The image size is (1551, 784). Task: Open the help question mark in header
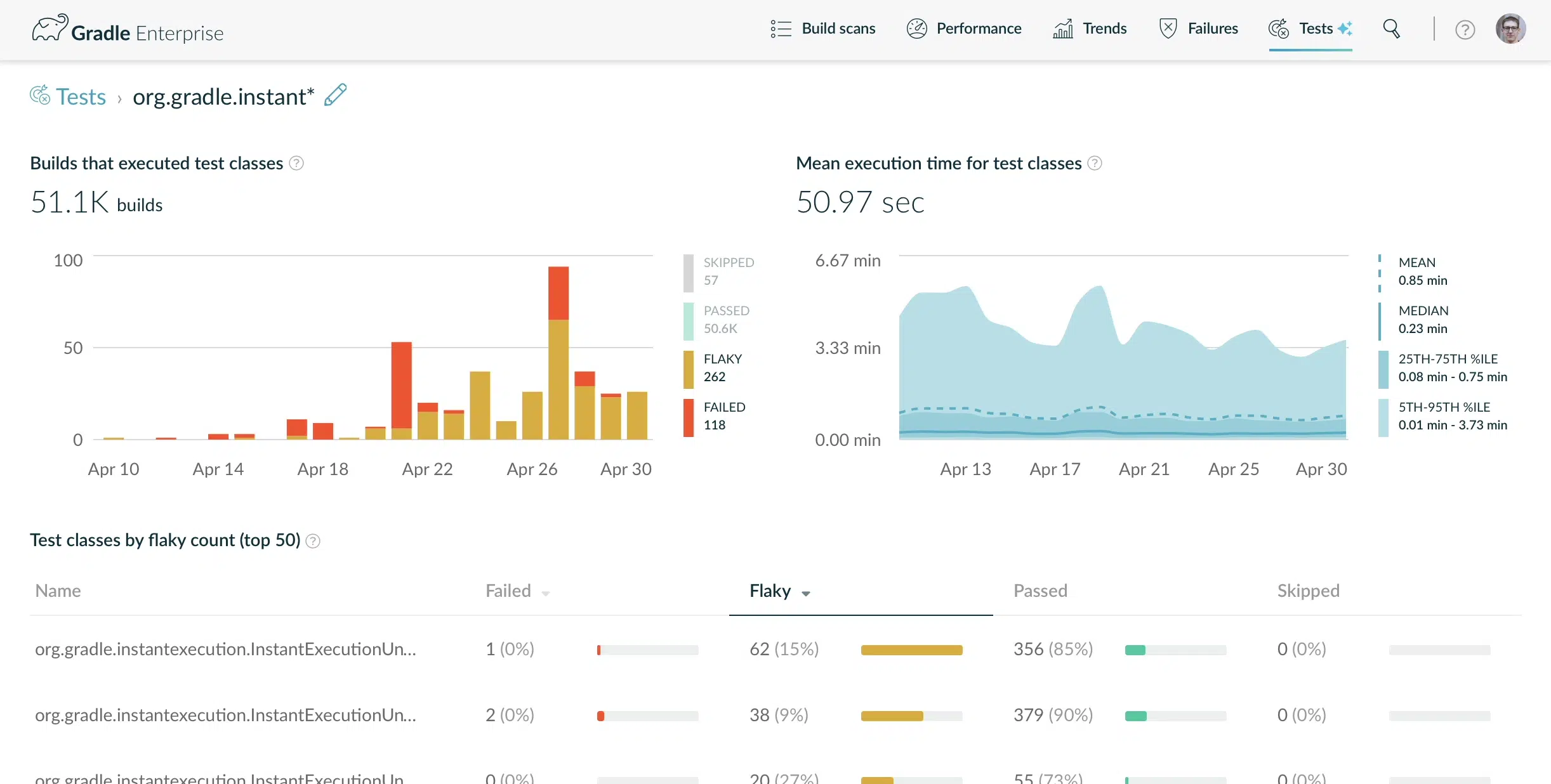[x=1465, y=29]
